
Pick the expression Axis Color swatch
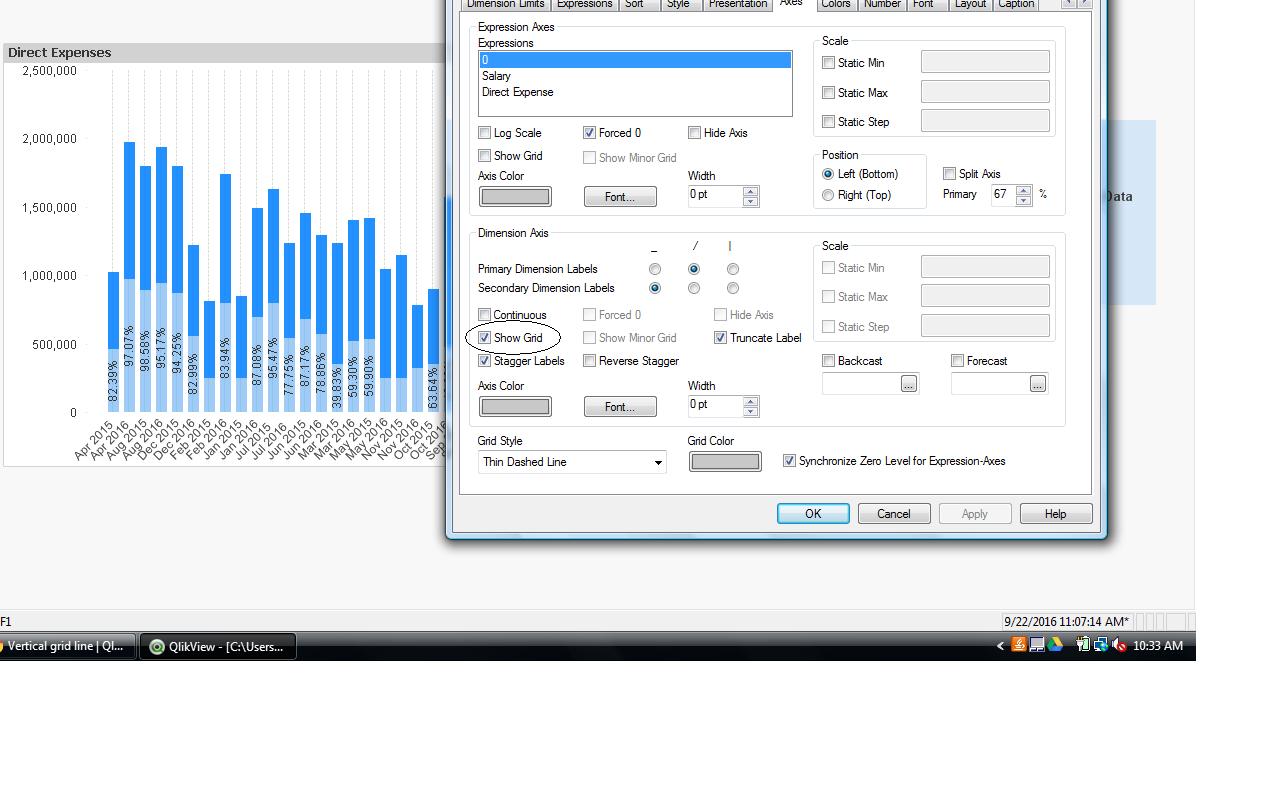point(515,197)
